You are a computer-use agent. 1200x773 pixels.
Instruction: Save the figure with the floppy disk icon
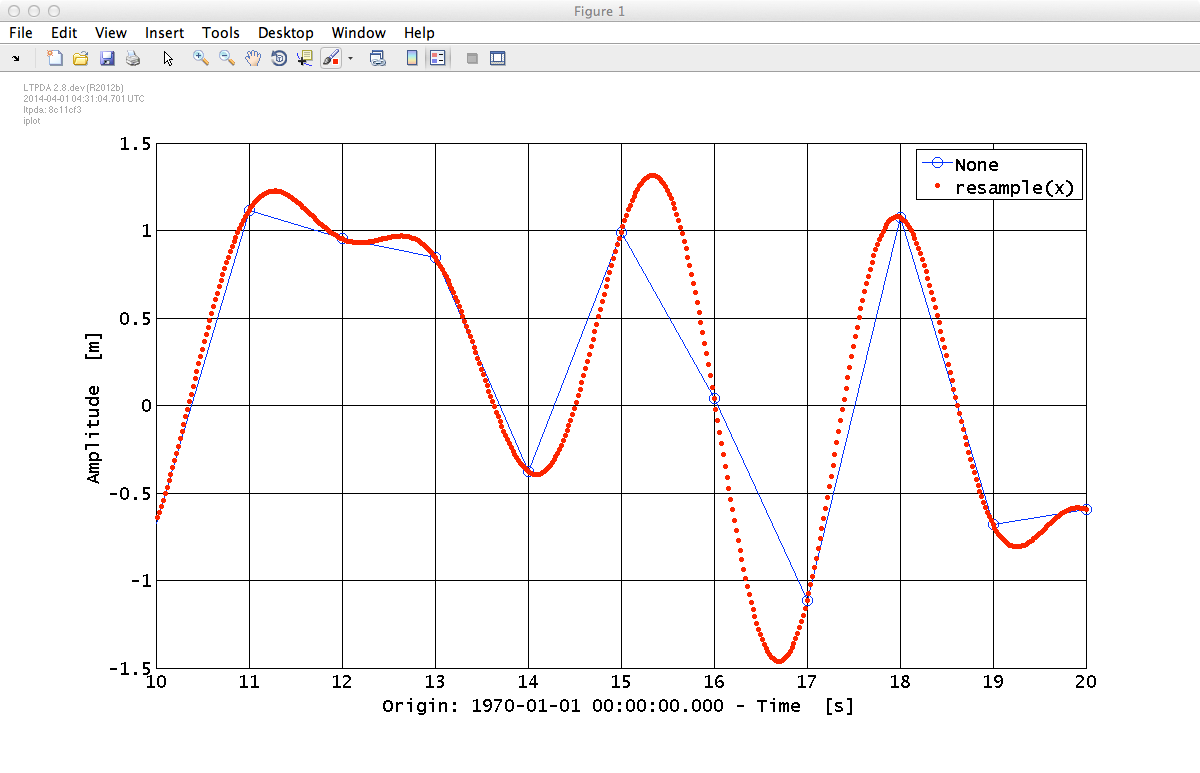pyautogui.click(x=107, y=59)
